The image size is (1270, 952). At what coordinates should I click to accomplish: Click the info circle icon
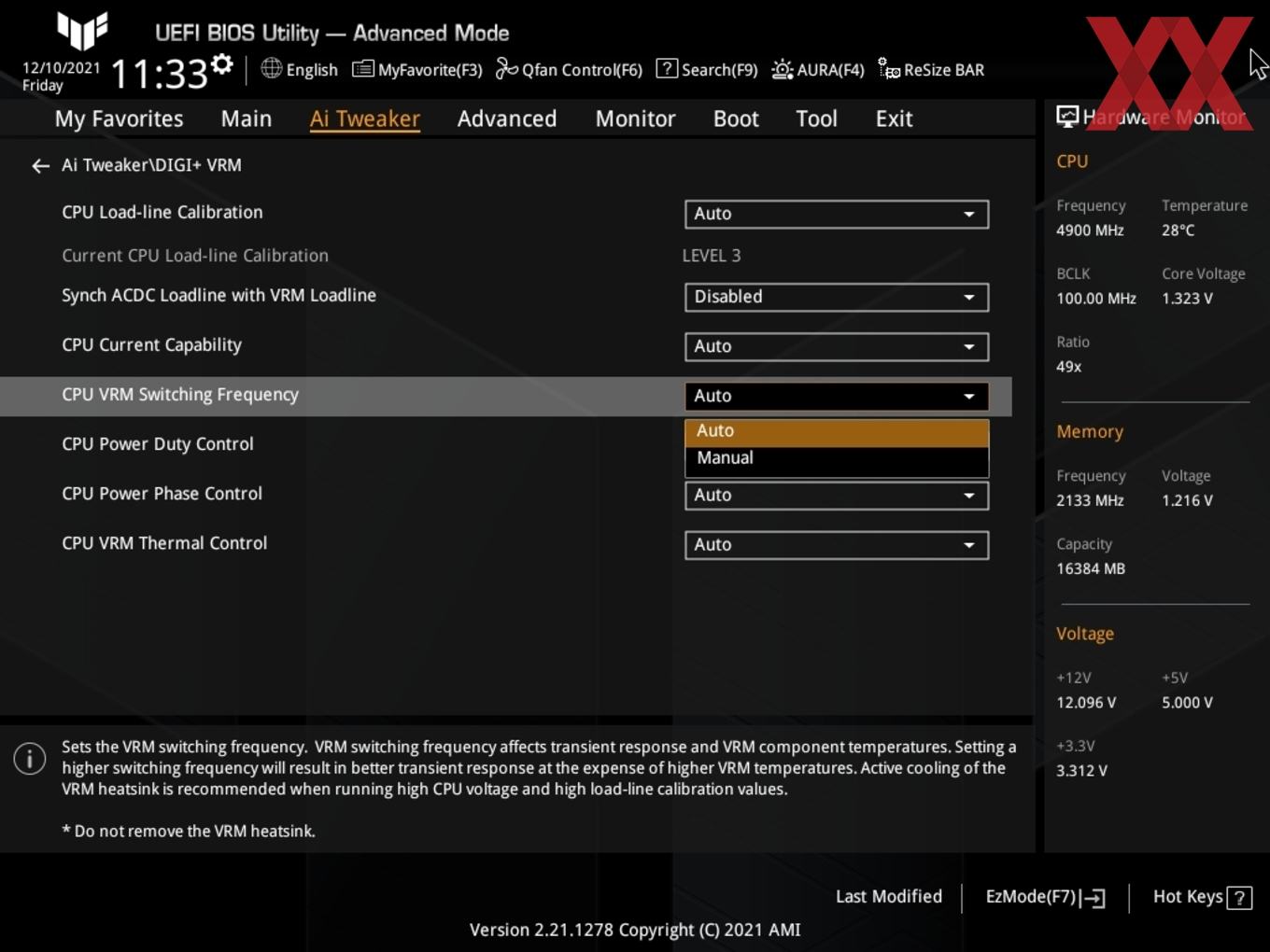30,758
